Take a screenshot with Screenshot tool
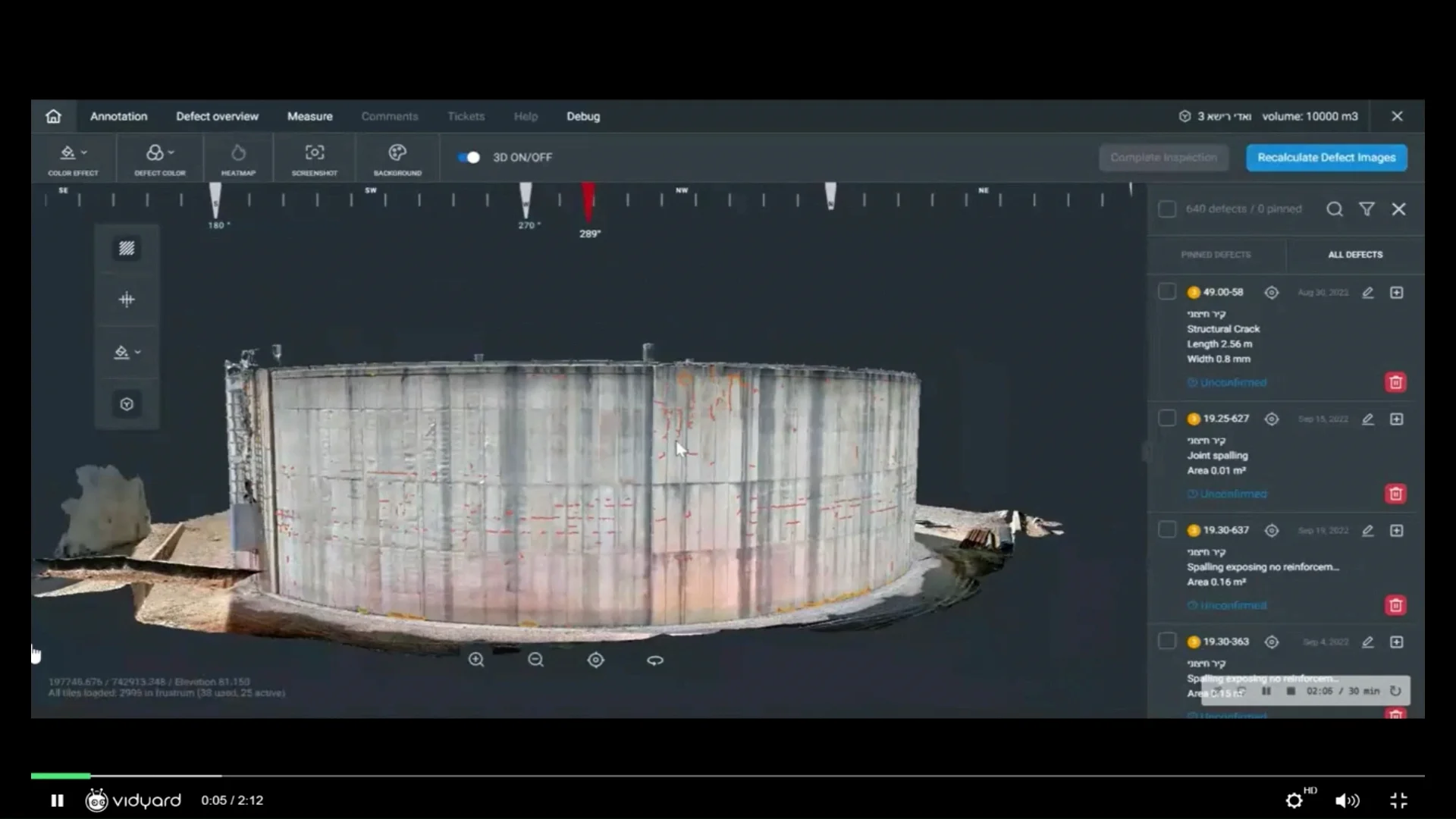 pyautogui.click(x=315, y=158)
